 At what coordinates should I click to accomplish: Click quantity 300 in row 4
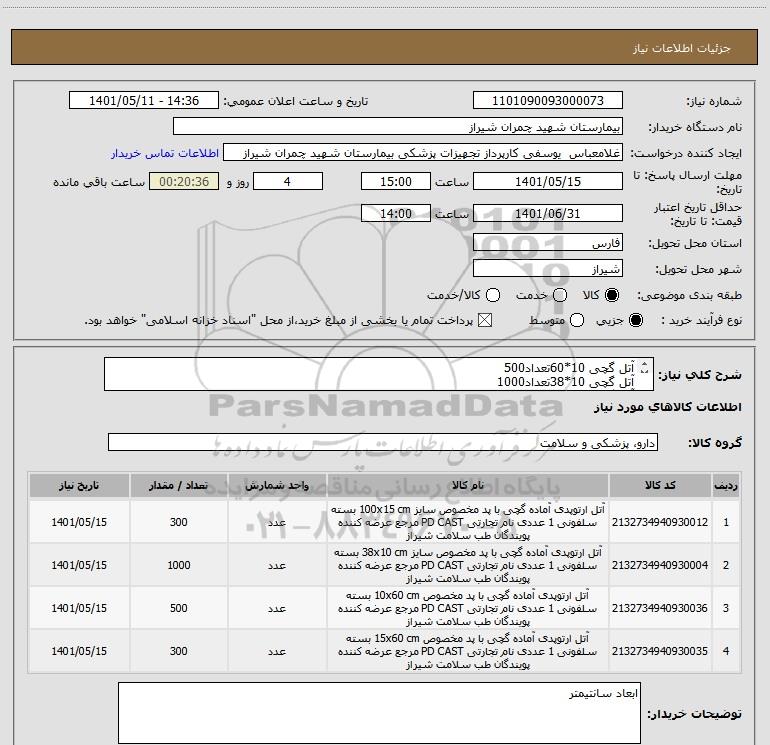pos(179,651)
